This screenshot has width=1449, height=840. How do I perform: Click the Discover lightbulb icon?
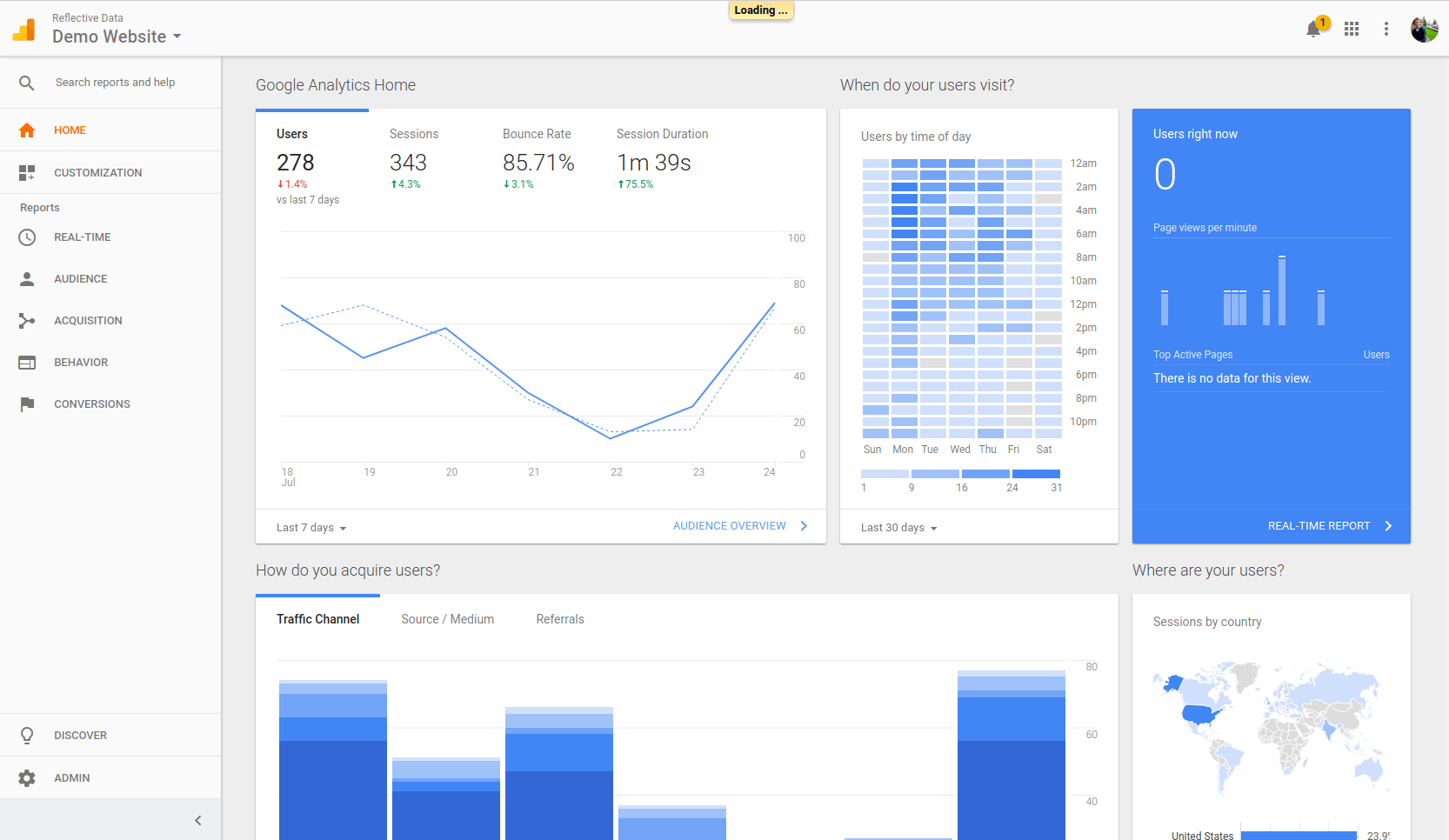pyautogui.click(x=27, y=736)
